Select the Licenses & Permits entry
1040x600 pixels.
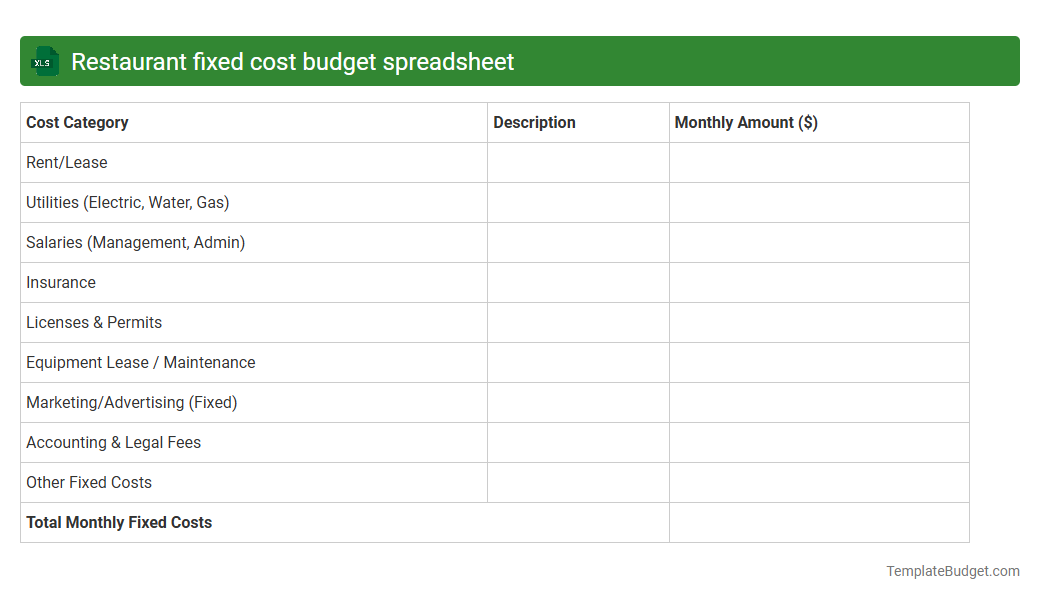[94, 322]
